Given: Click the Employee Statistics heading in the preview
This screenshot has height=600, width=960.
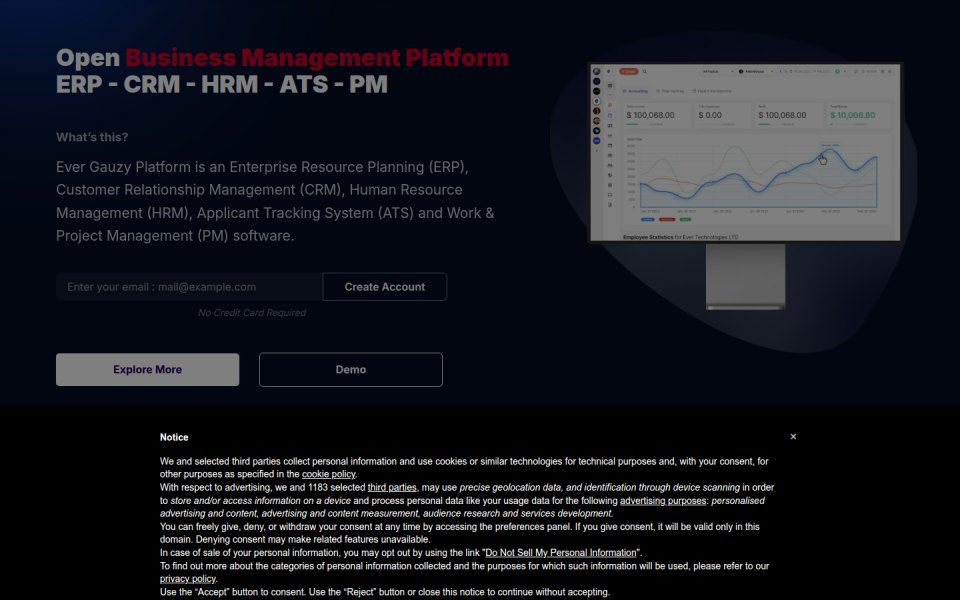Looking at the screenshot, I should click(648, 237).
